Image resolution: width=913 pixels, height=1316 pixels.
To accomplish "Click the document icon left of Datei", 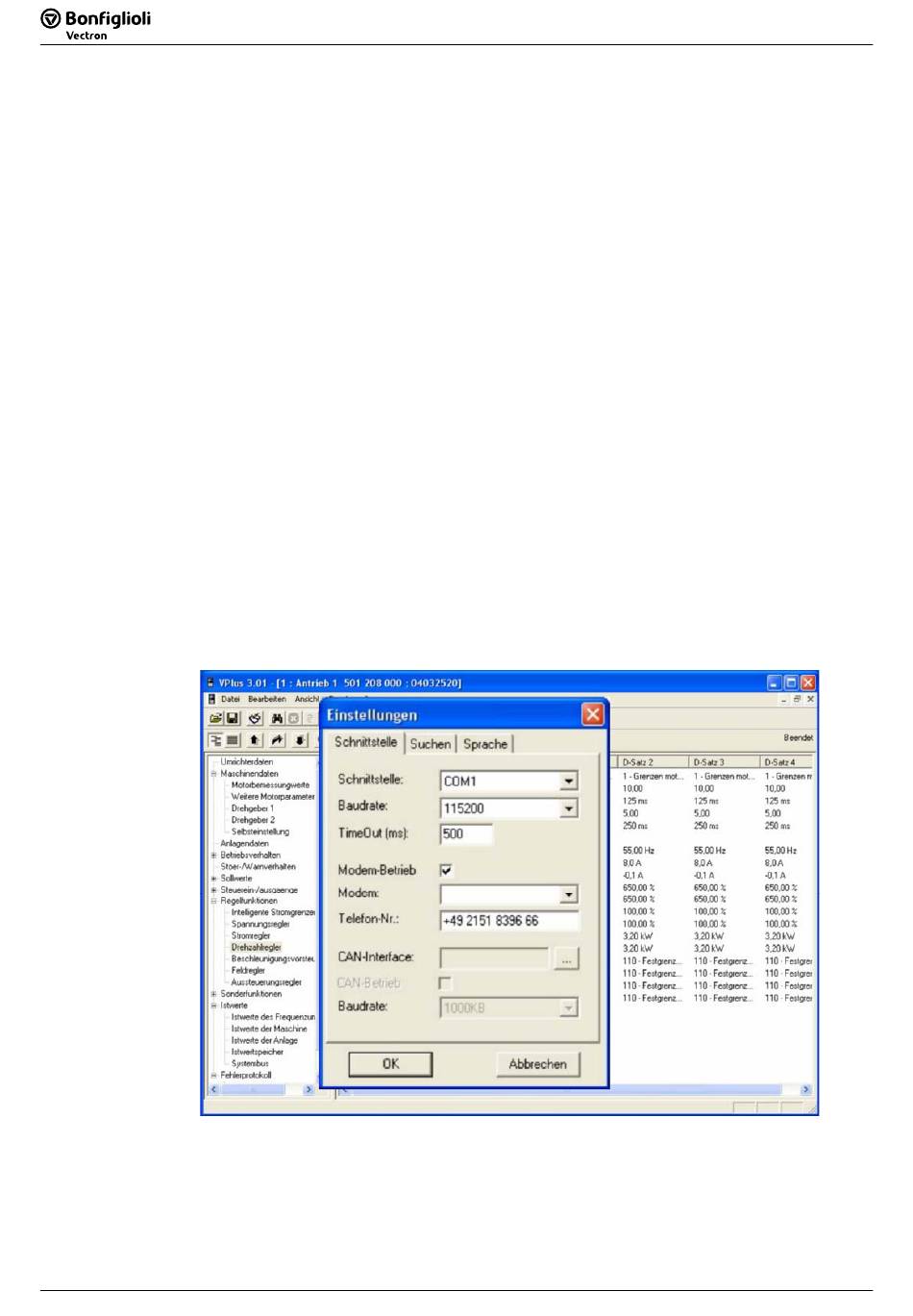I will (x=211, y=699).
